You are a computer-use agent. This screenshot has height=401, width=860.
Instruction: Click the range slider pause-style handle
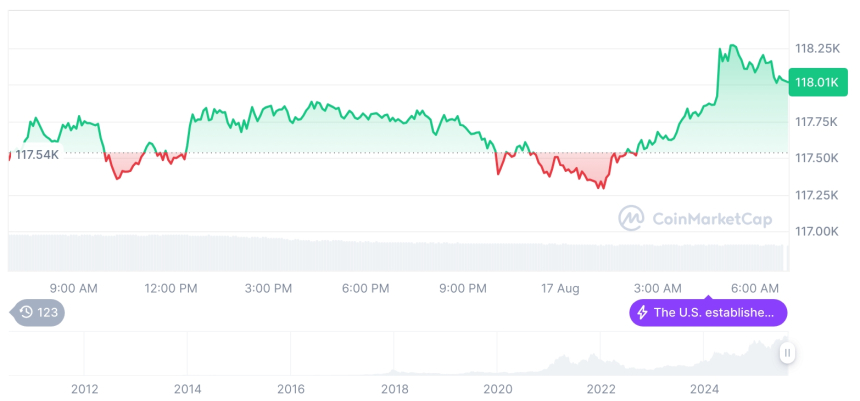[788, 353]
